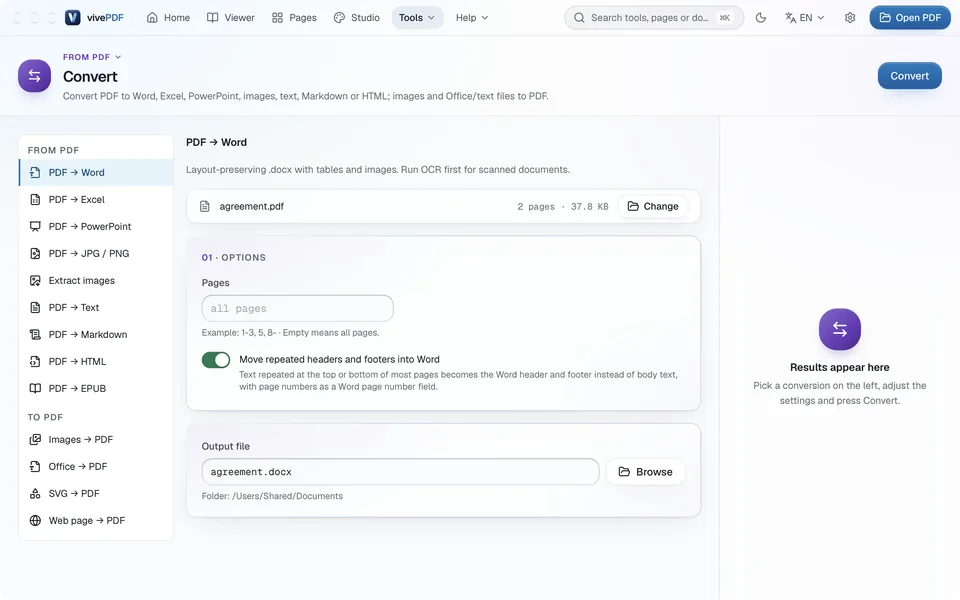
Task: Click the purple Convert swap icon in header
Action: click(34, 76)
